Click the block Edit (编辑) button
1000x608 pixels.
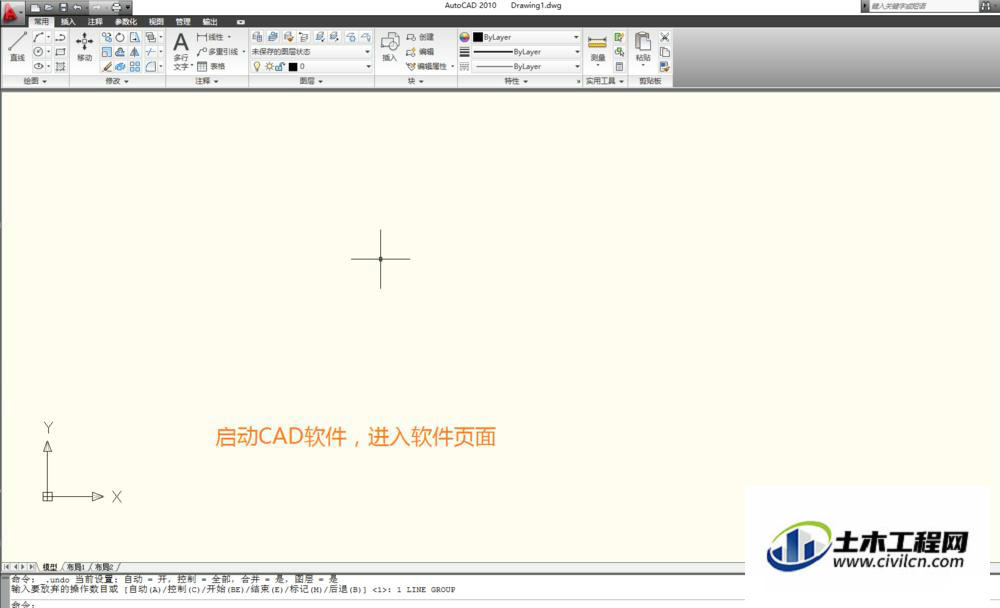pos(420,52)
